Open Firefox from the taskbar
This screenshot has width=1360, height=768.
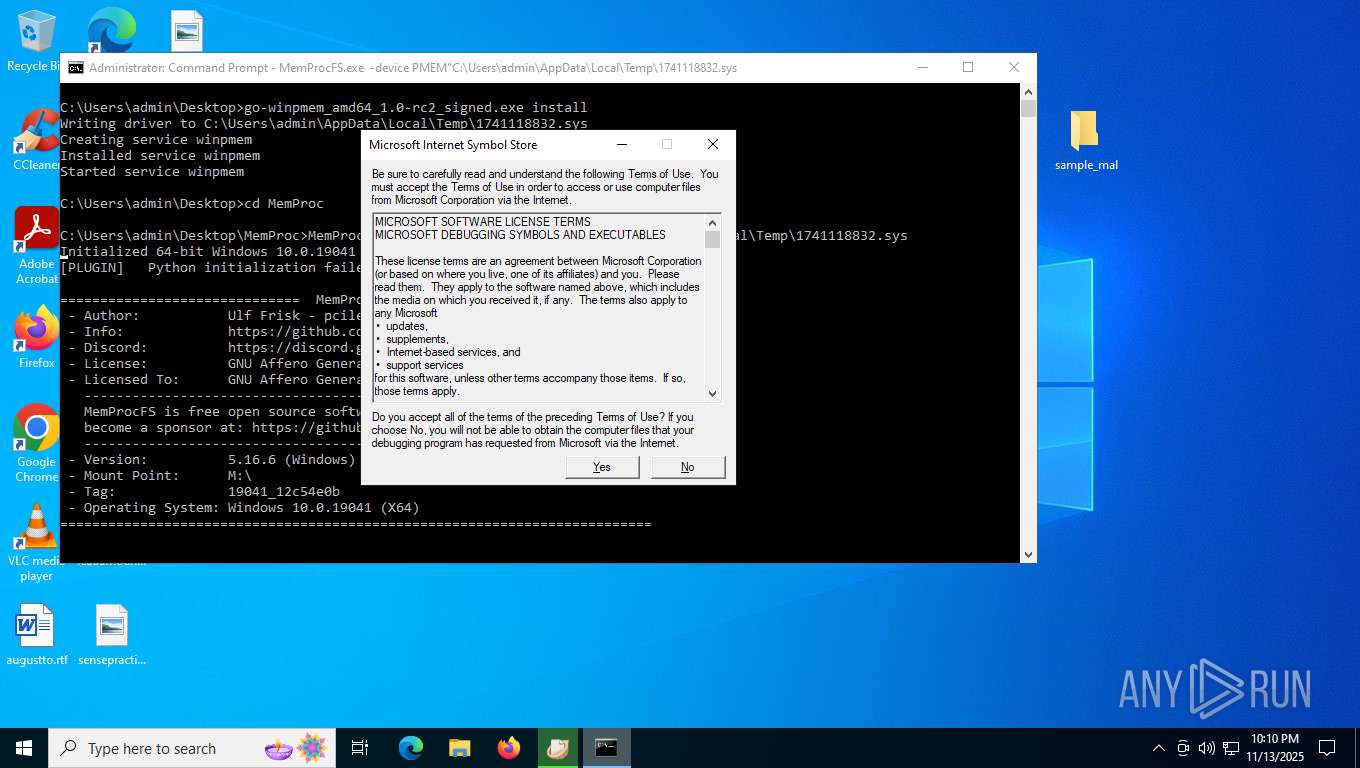coord(508,748)
